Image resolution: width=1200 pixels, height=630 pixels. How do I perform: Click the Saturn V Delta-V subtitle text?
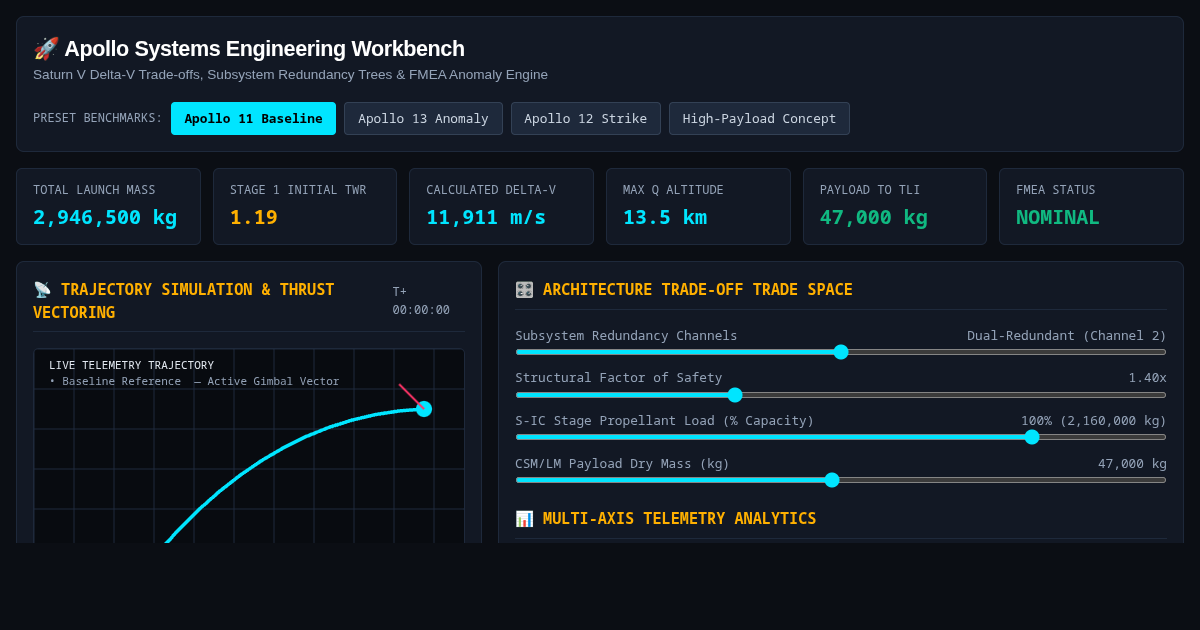(290, 75)
